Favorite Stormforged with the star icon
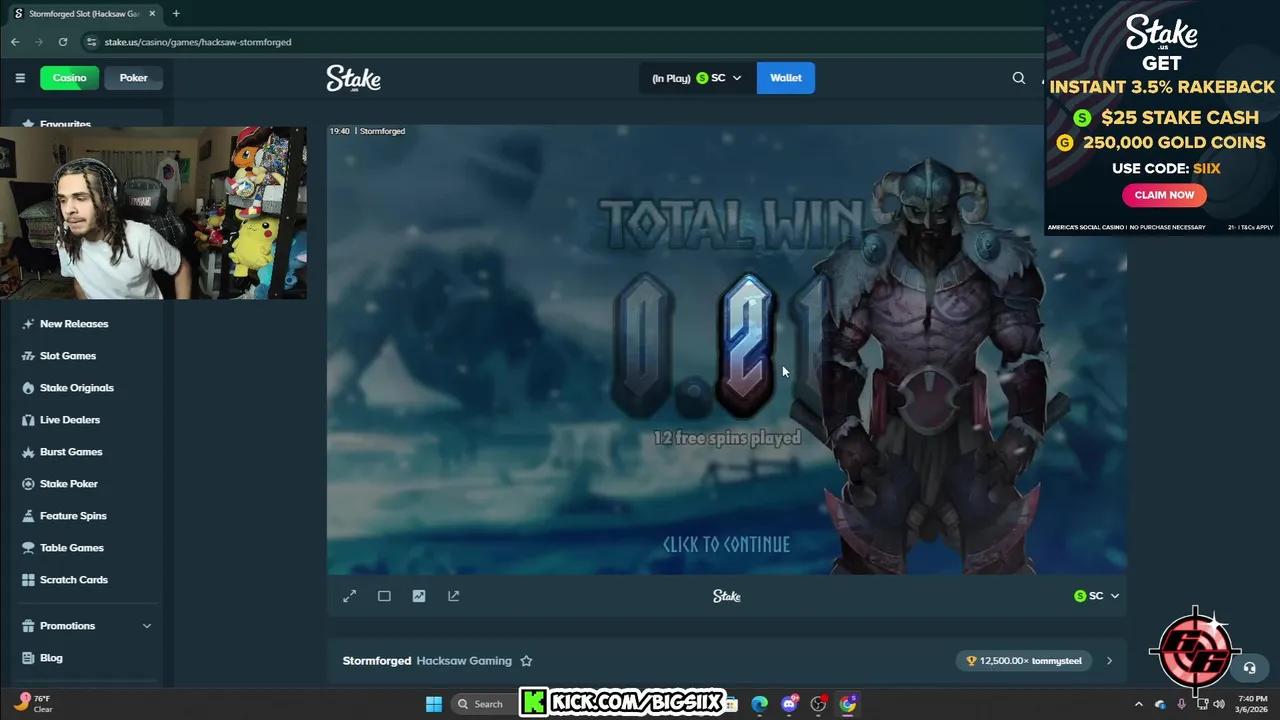 (527, 660)
